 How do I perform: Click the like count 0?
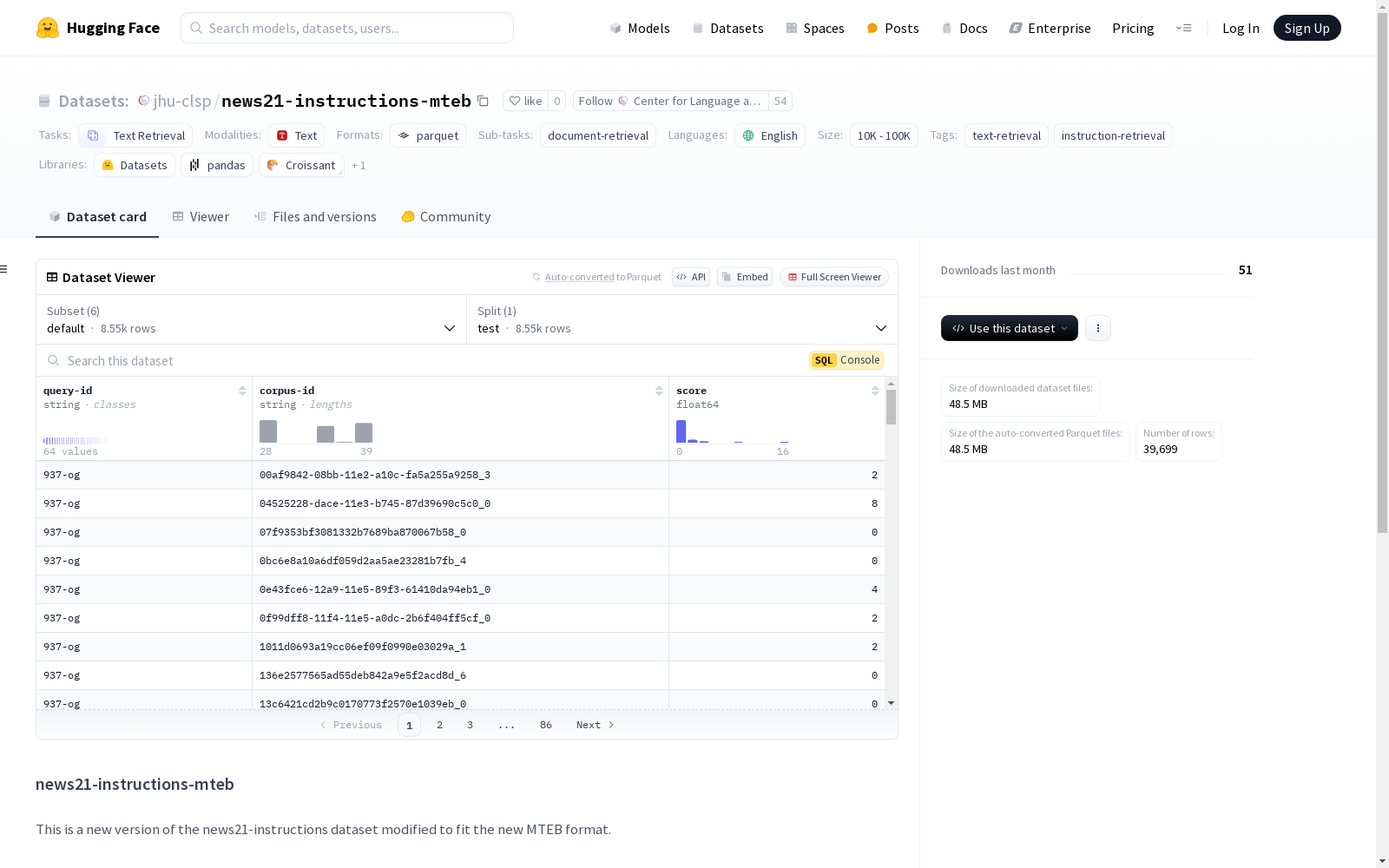[x=557, y=101]
